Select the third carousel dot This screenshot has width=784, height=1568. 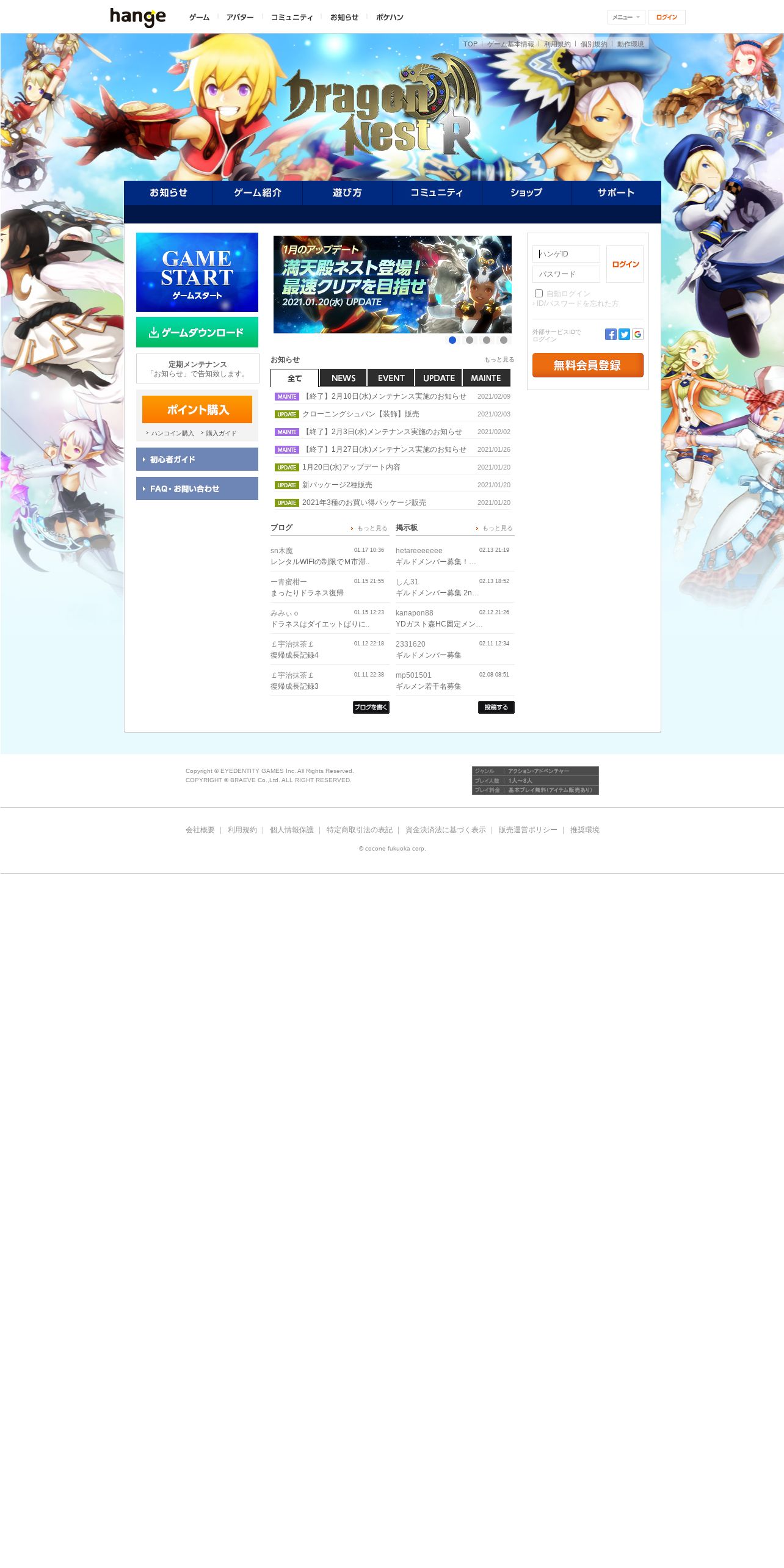point(487,340)
